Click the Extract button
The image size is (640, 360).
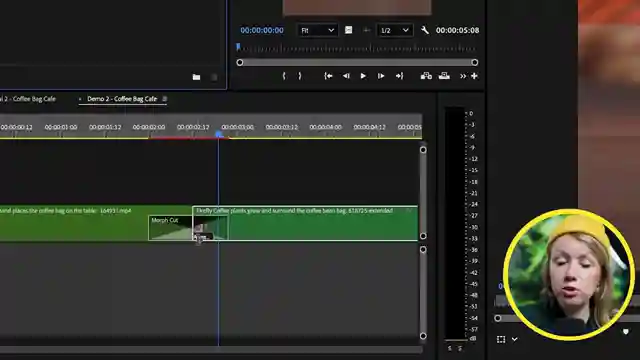coord(444,76)
